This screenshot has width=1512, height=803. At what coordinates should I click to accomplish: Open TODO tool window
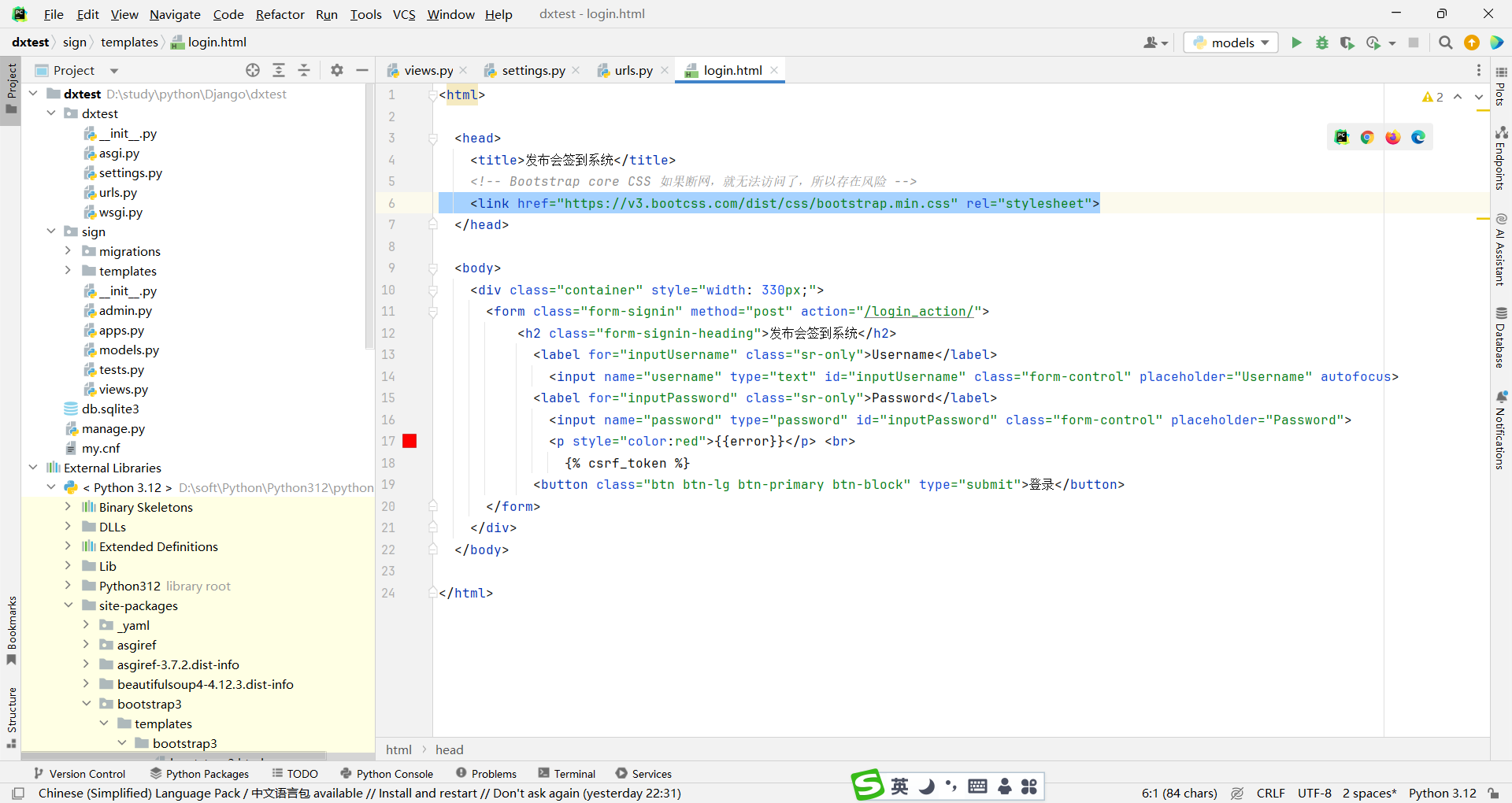(295, 774)
